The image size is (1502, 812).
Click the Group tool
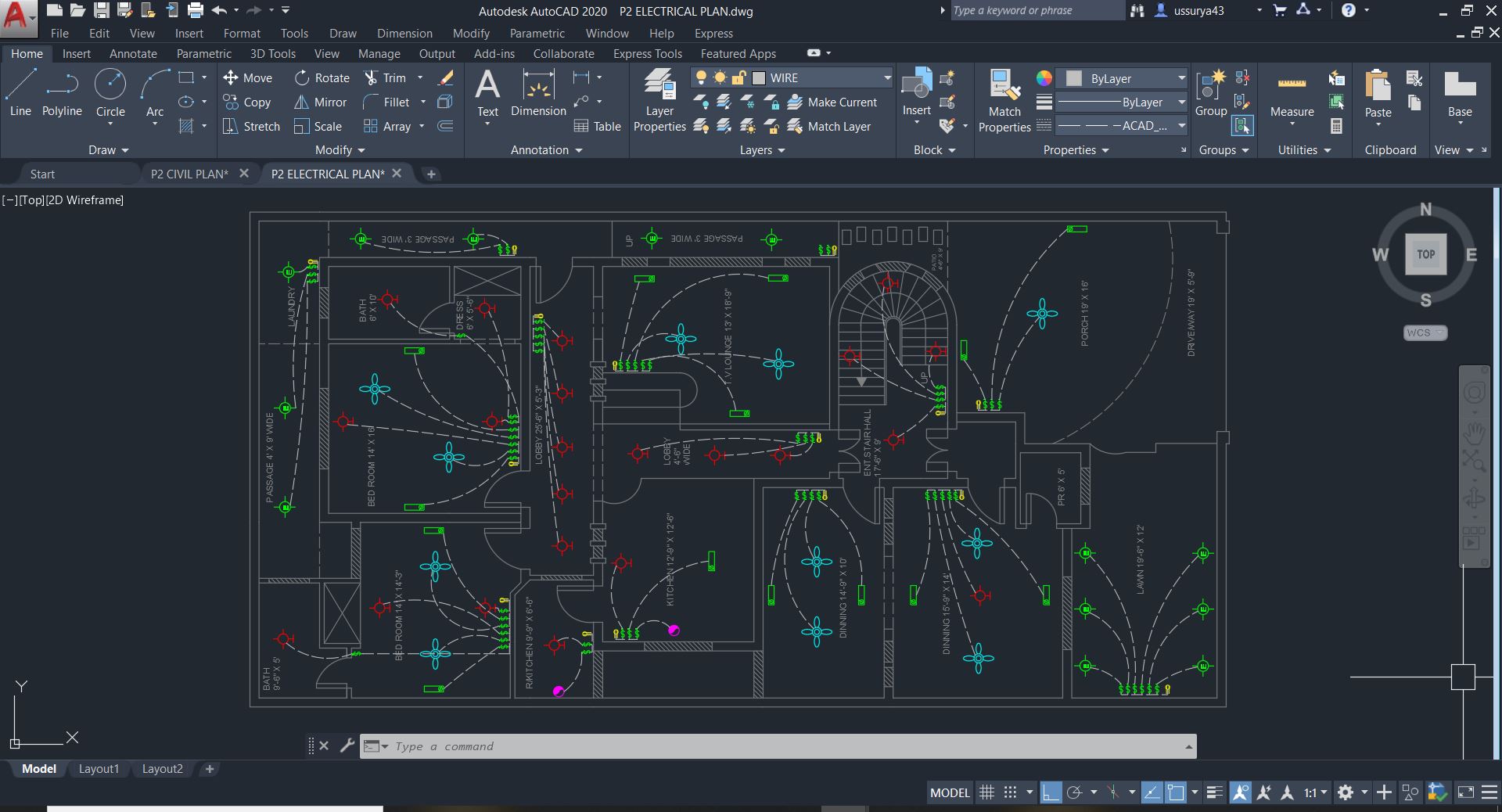[1211, 93]
